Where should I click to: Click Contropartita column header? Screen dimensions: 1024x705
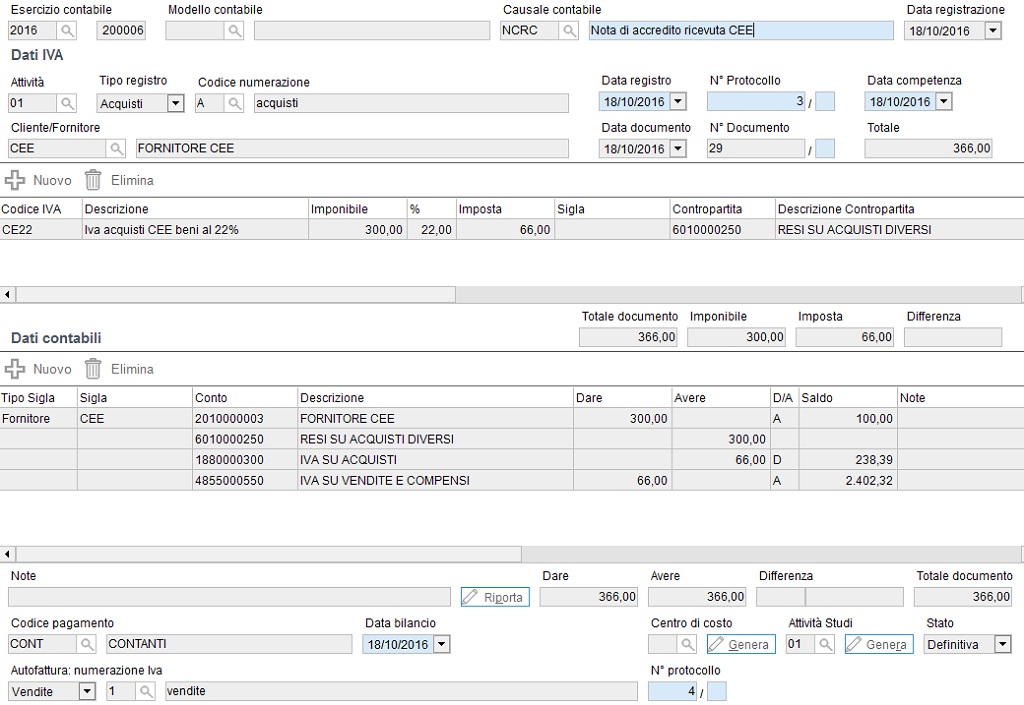pos(722,209)
